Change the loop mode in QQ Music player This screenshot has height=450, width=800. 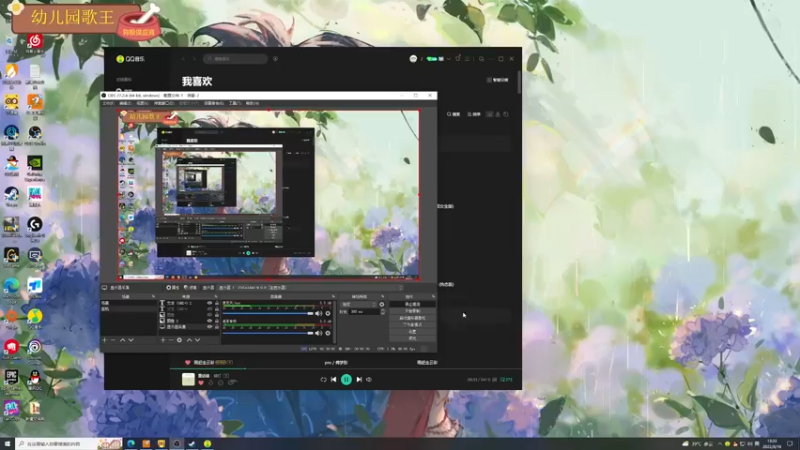point(323,380)
